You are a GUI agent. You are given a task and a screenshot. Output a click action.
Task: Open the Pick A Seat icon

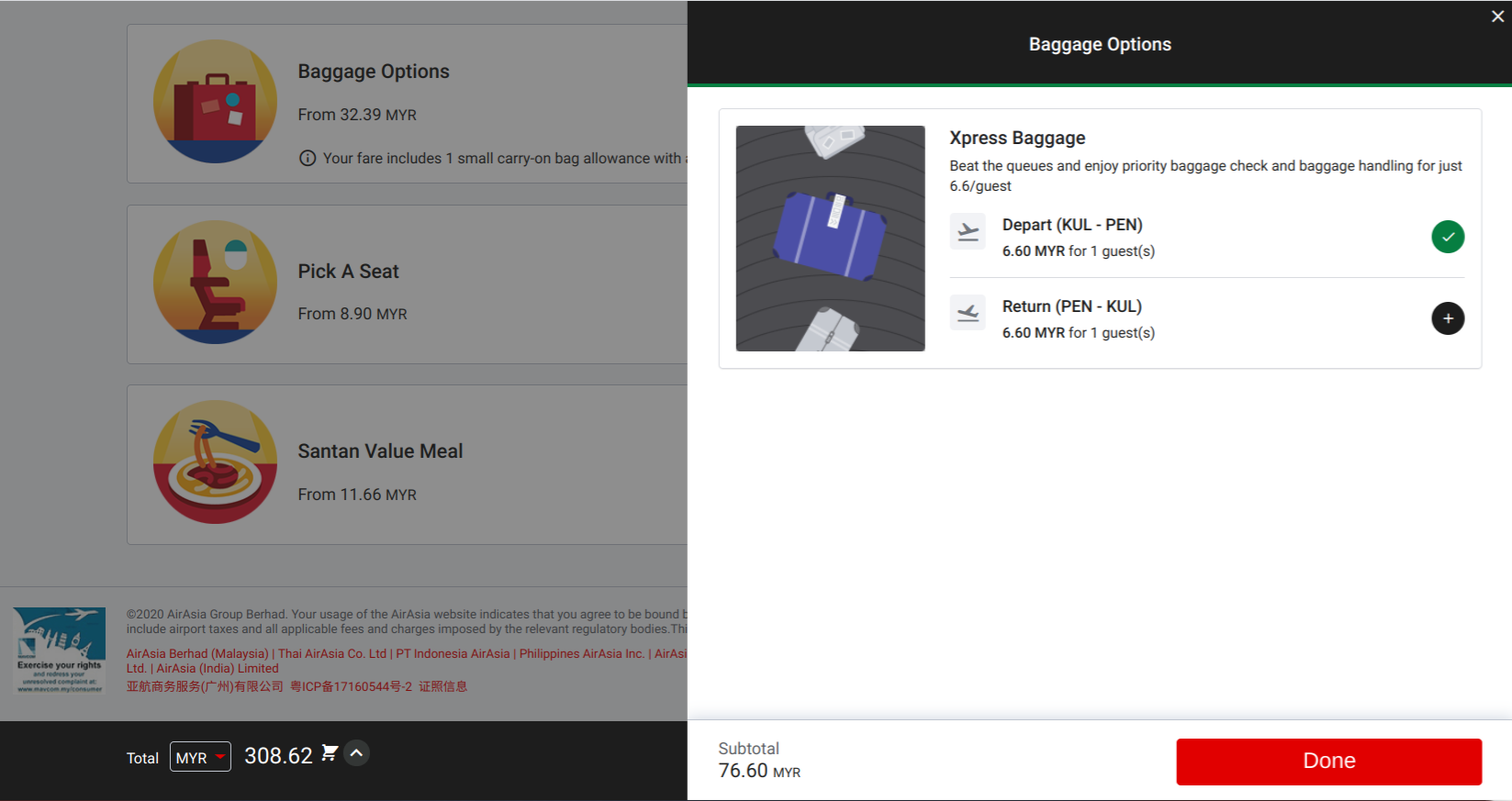[x=215, y=283]
